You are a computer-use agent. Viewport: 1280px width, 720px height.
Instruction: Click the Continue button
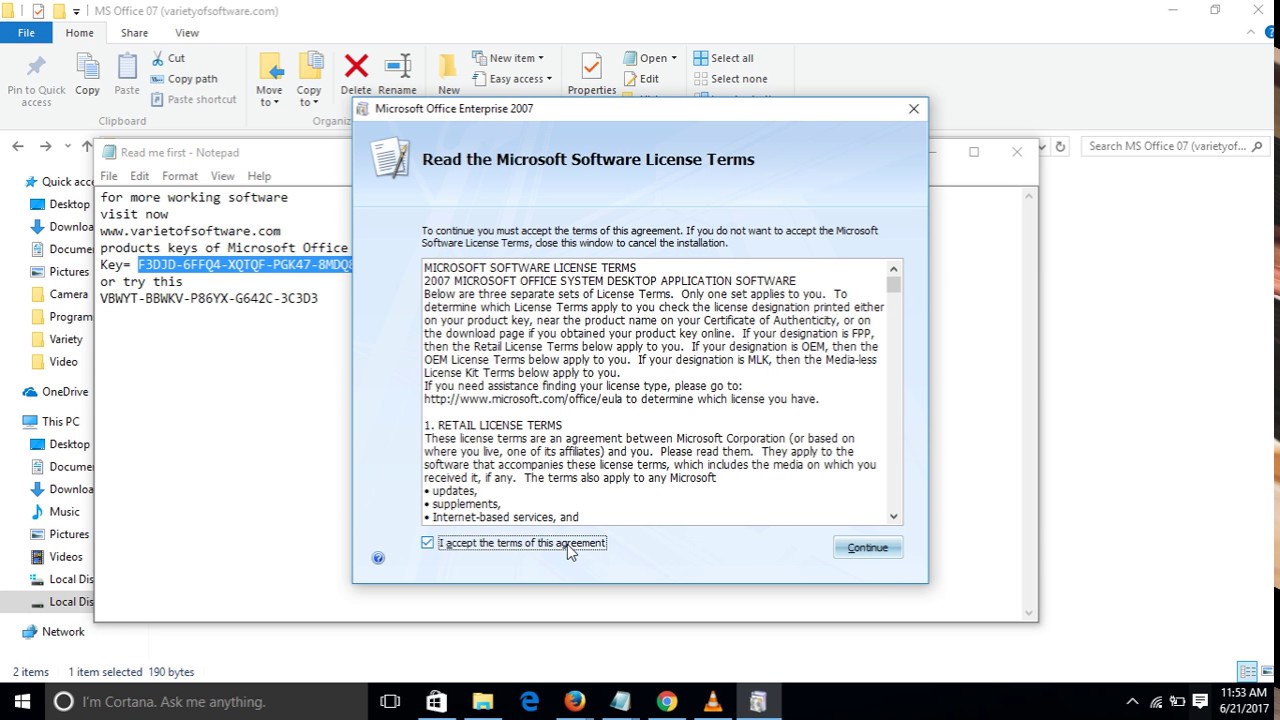[867, 547]
